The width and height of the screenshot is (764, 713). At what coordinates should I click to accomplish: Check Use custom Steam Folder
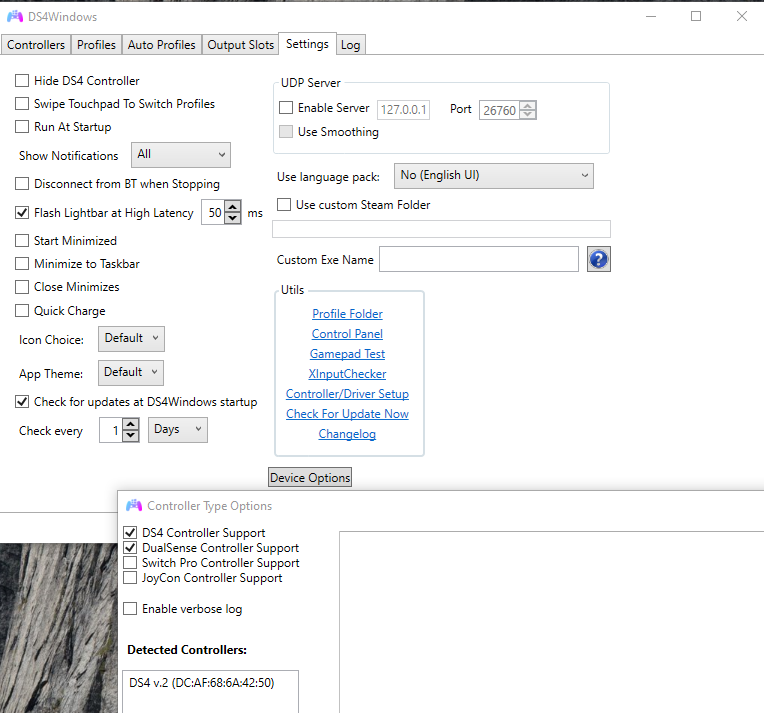284,205
